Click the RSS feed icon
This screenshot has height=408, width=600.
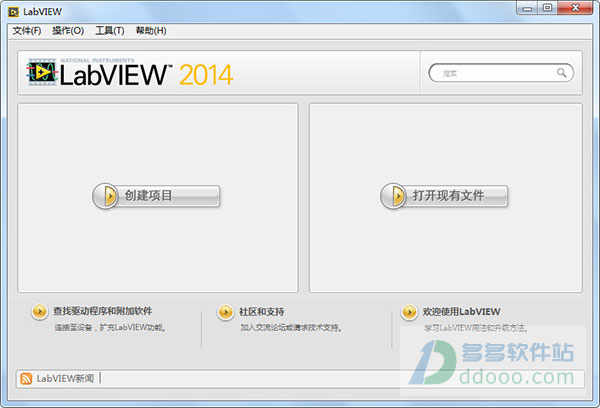pos(26,379)
